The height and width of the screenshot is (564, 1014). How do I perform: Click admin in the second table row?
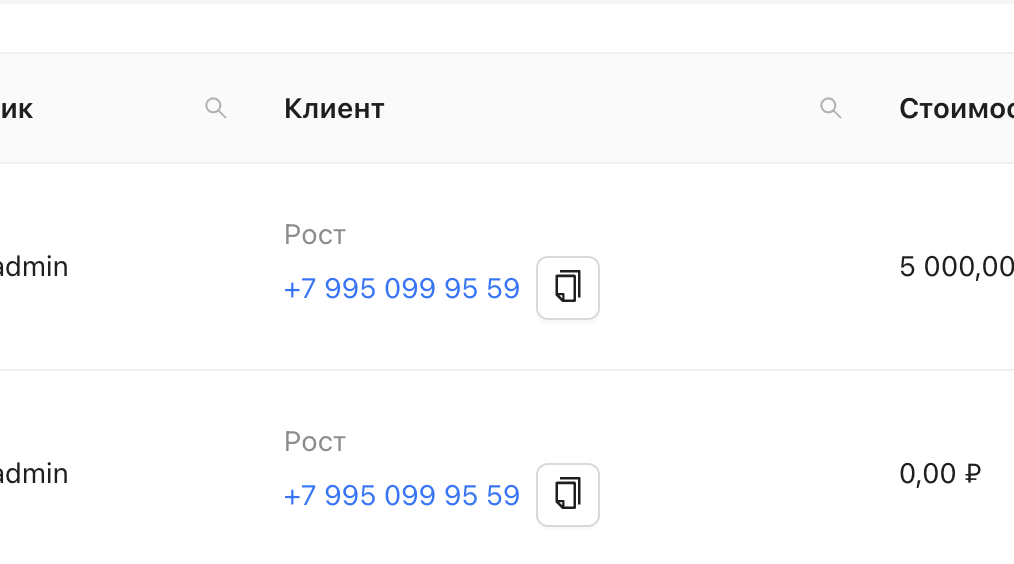coord(34,474)
